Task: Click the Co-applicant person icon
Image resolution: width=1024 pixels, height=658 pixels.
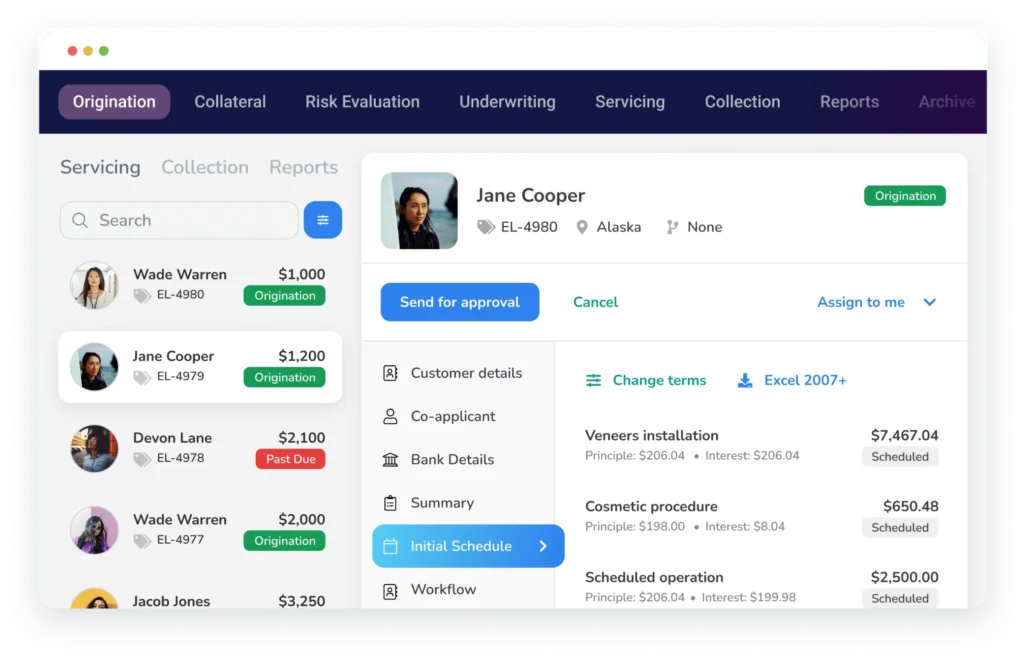Action: tap(390, 416)
